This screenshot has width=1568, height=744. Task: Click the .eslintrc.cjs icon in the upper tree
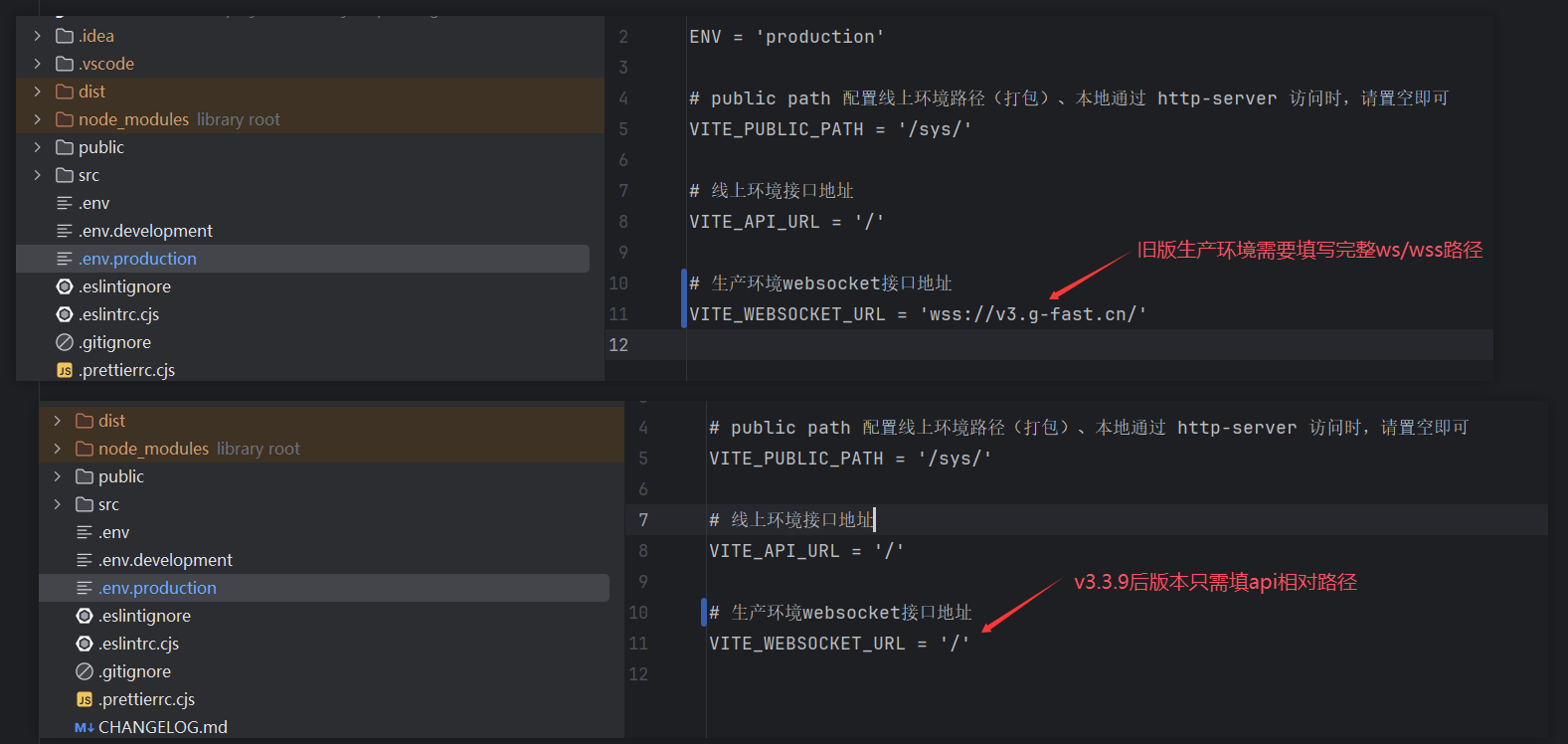65,314
